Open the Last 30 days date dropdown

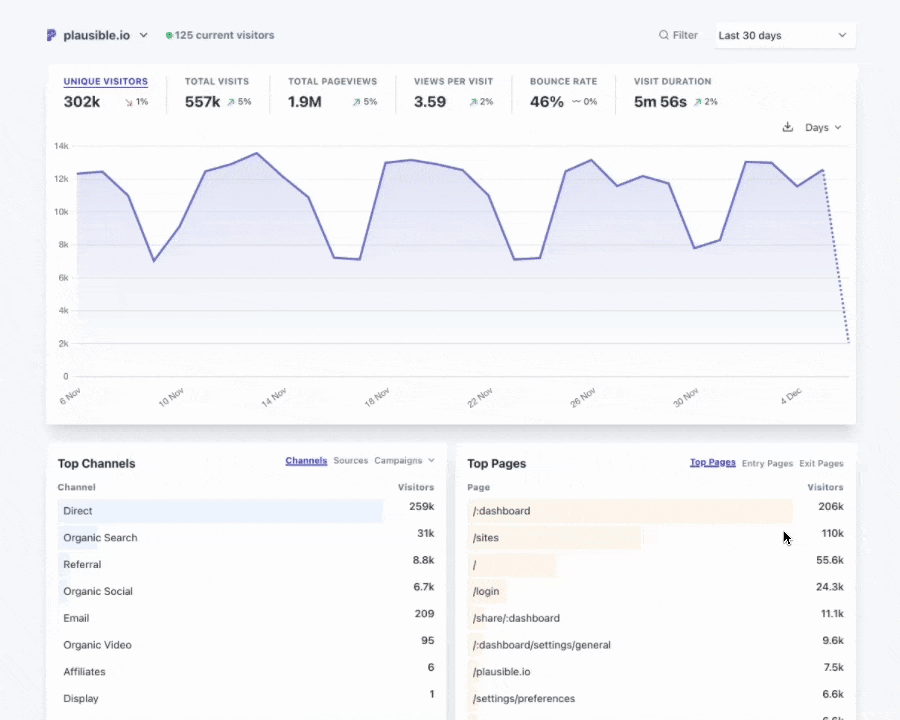(784, 35)
